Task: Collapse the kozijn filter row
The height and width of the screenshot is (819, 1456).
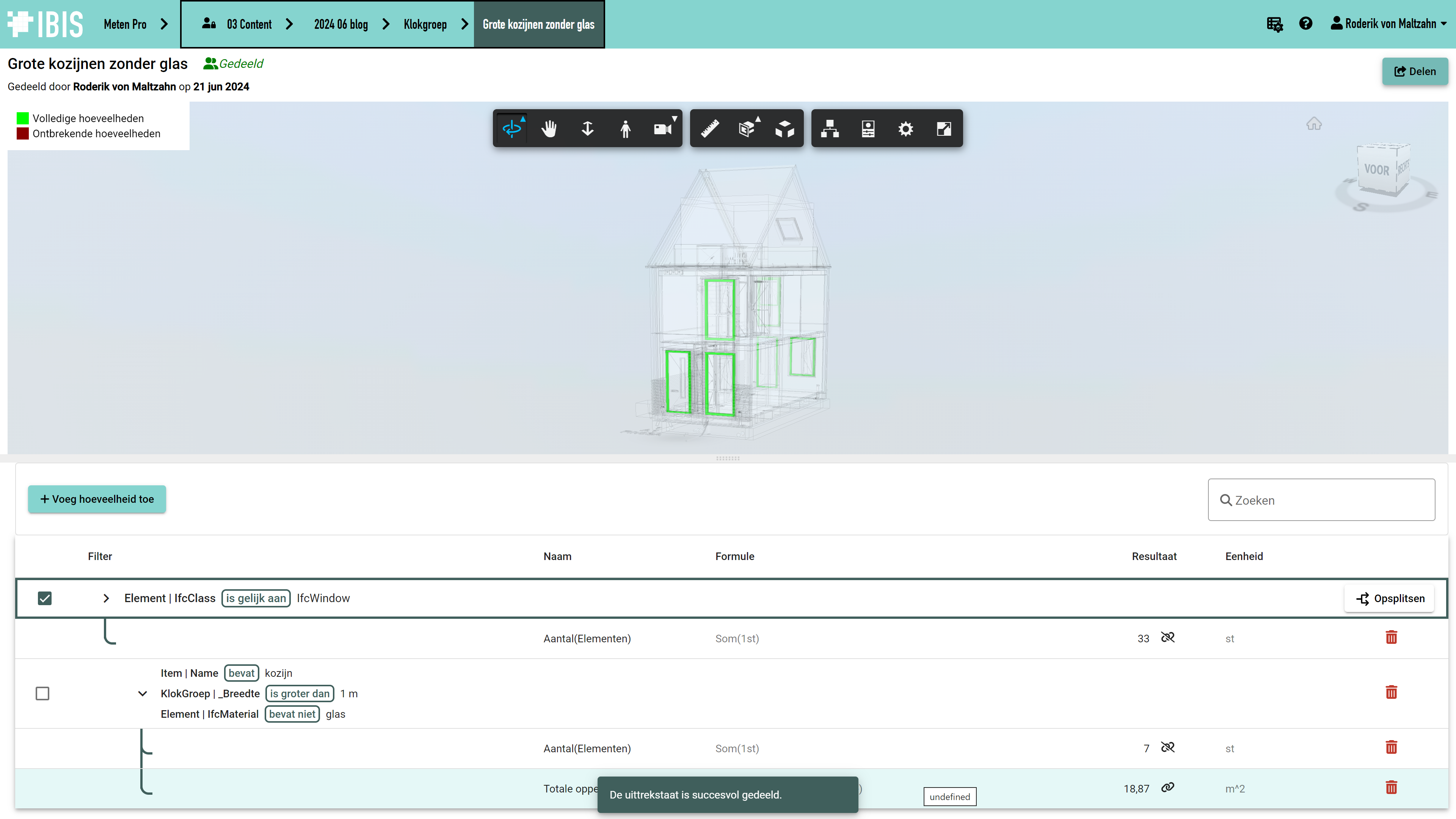Action: pos(143,693)
